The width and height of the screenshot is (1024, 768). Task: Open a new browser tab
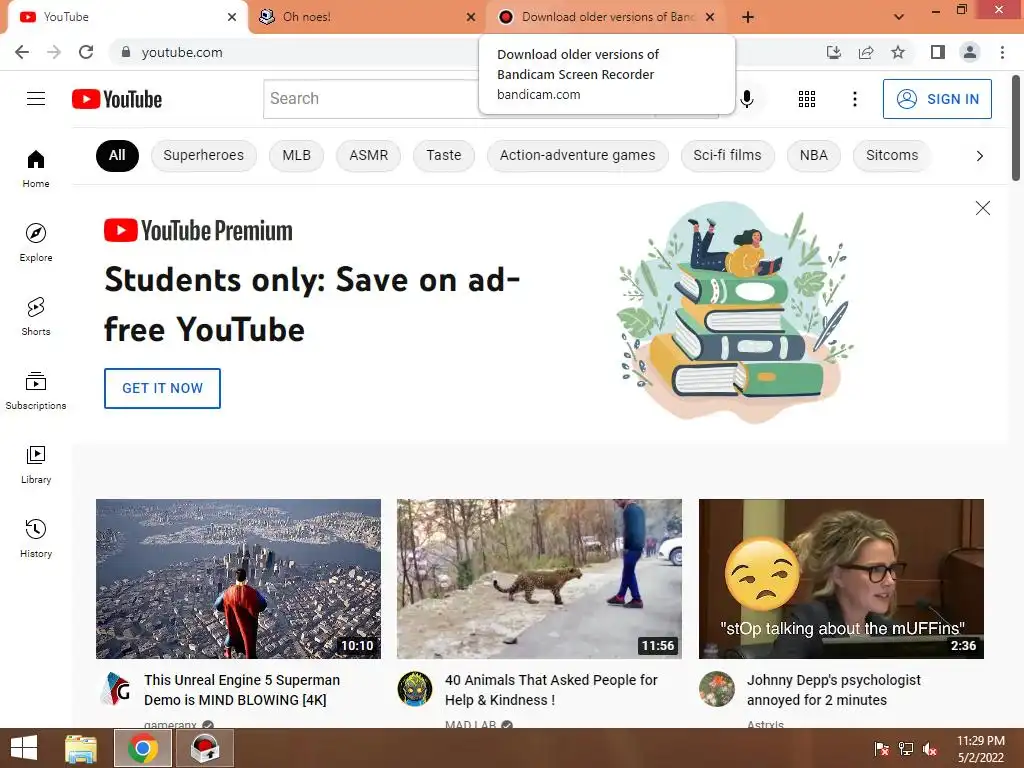tap(748, 17)
